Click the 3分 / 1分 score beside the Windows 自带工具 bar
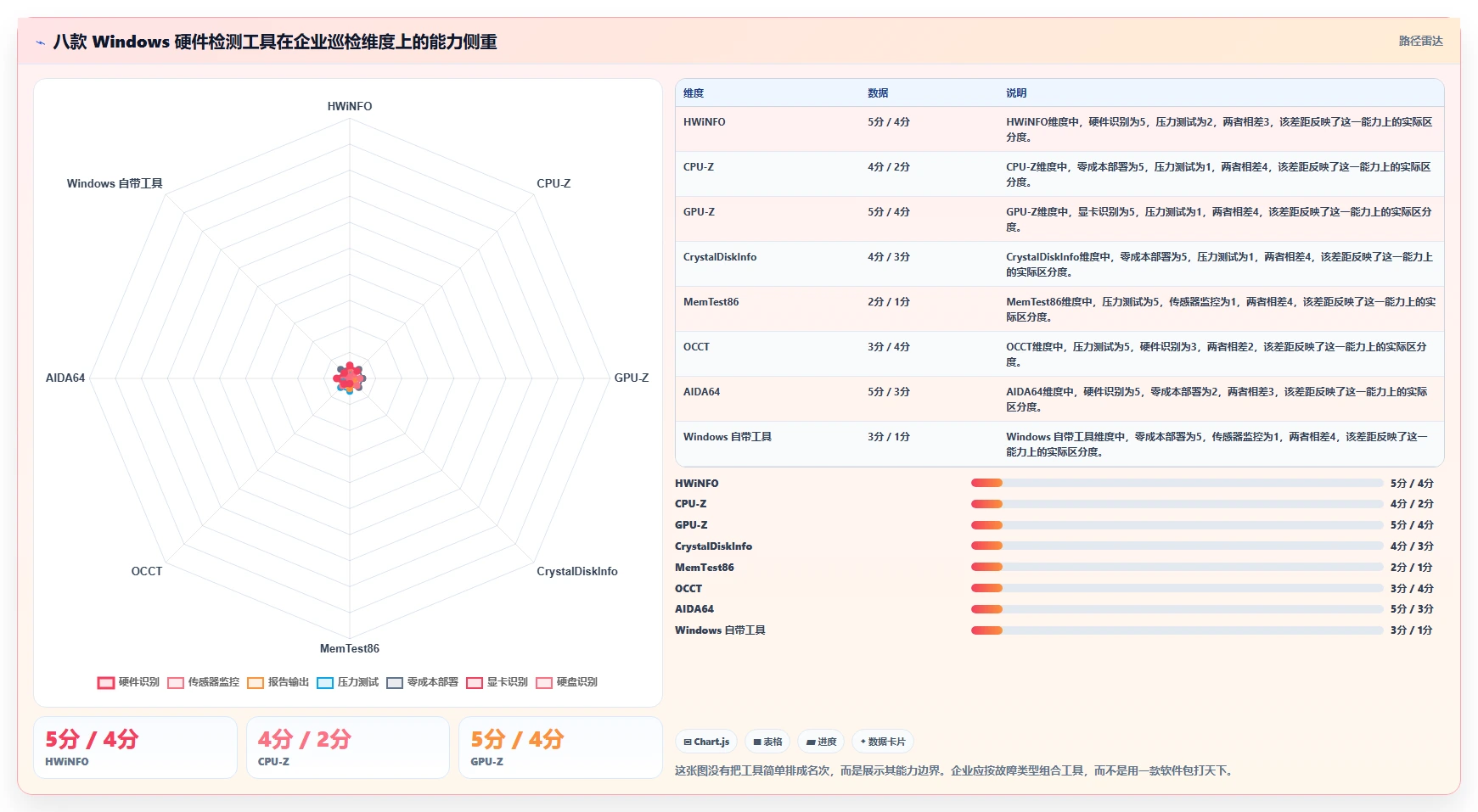1478x812 pixels. pos(1411,630)
